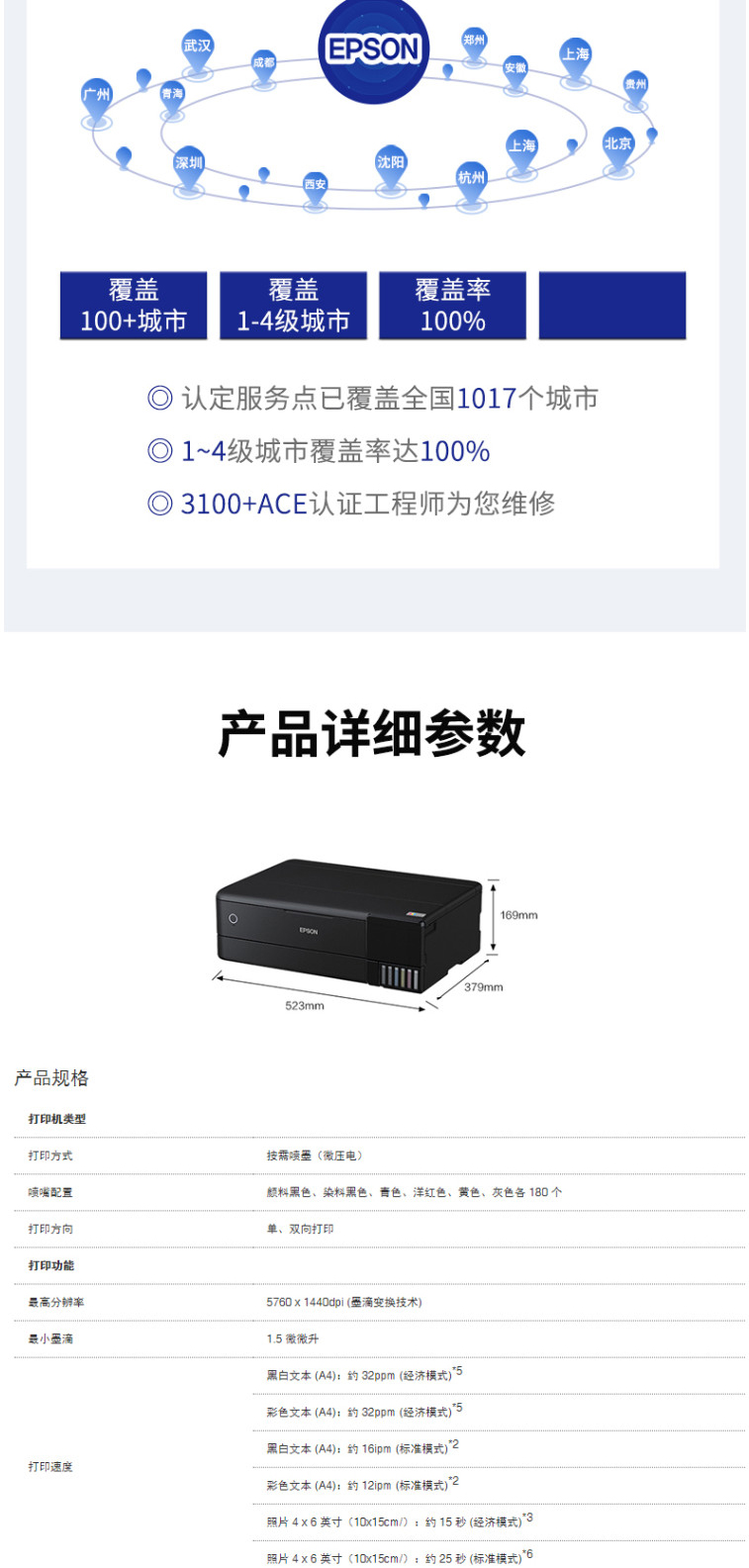Click the 最高分辨率 specification row

pos(380,1302)
